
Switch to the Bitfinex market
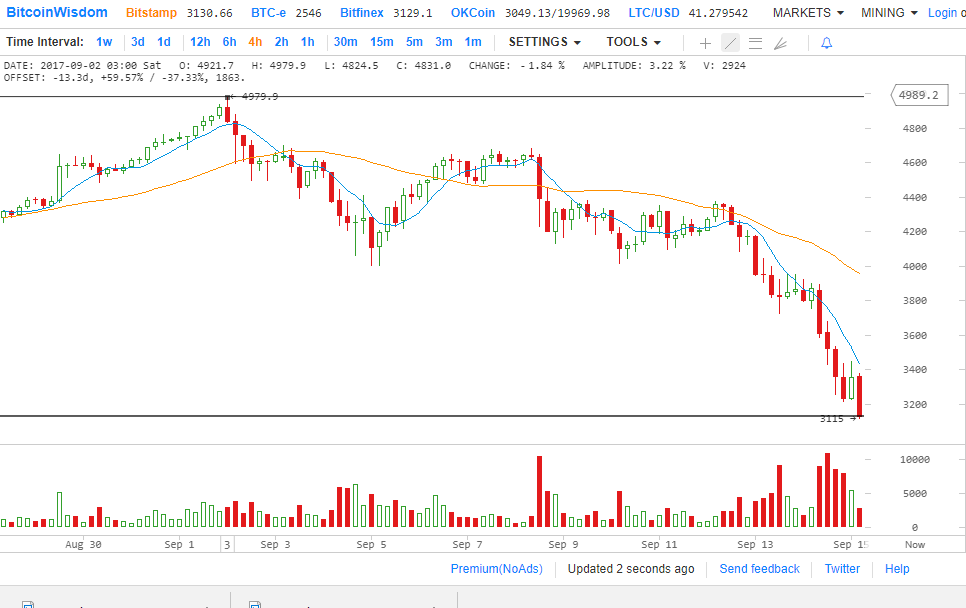364,13
